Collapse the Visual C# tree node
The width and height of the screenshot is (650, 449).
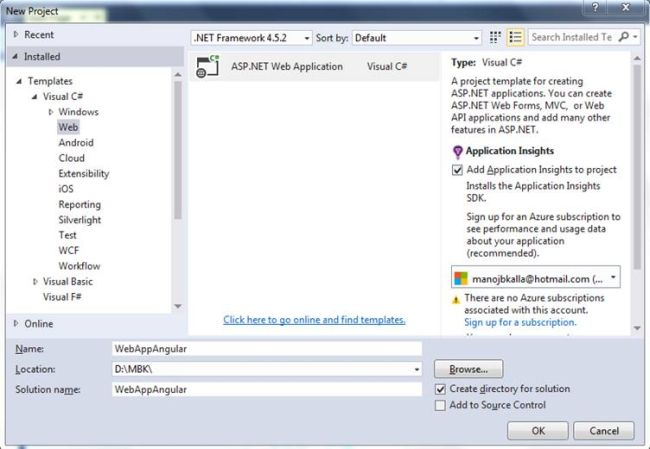[x=34, y=97]
